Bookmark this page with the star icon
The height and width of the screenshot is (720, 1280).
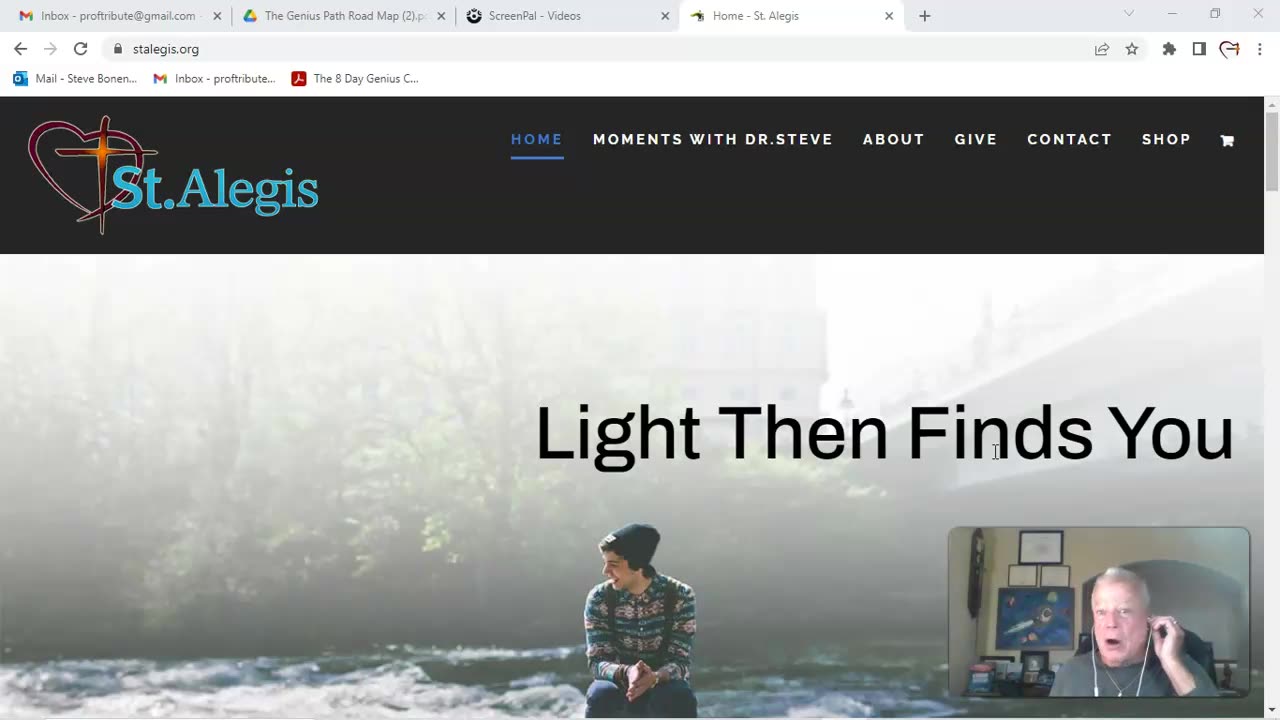1132,49
